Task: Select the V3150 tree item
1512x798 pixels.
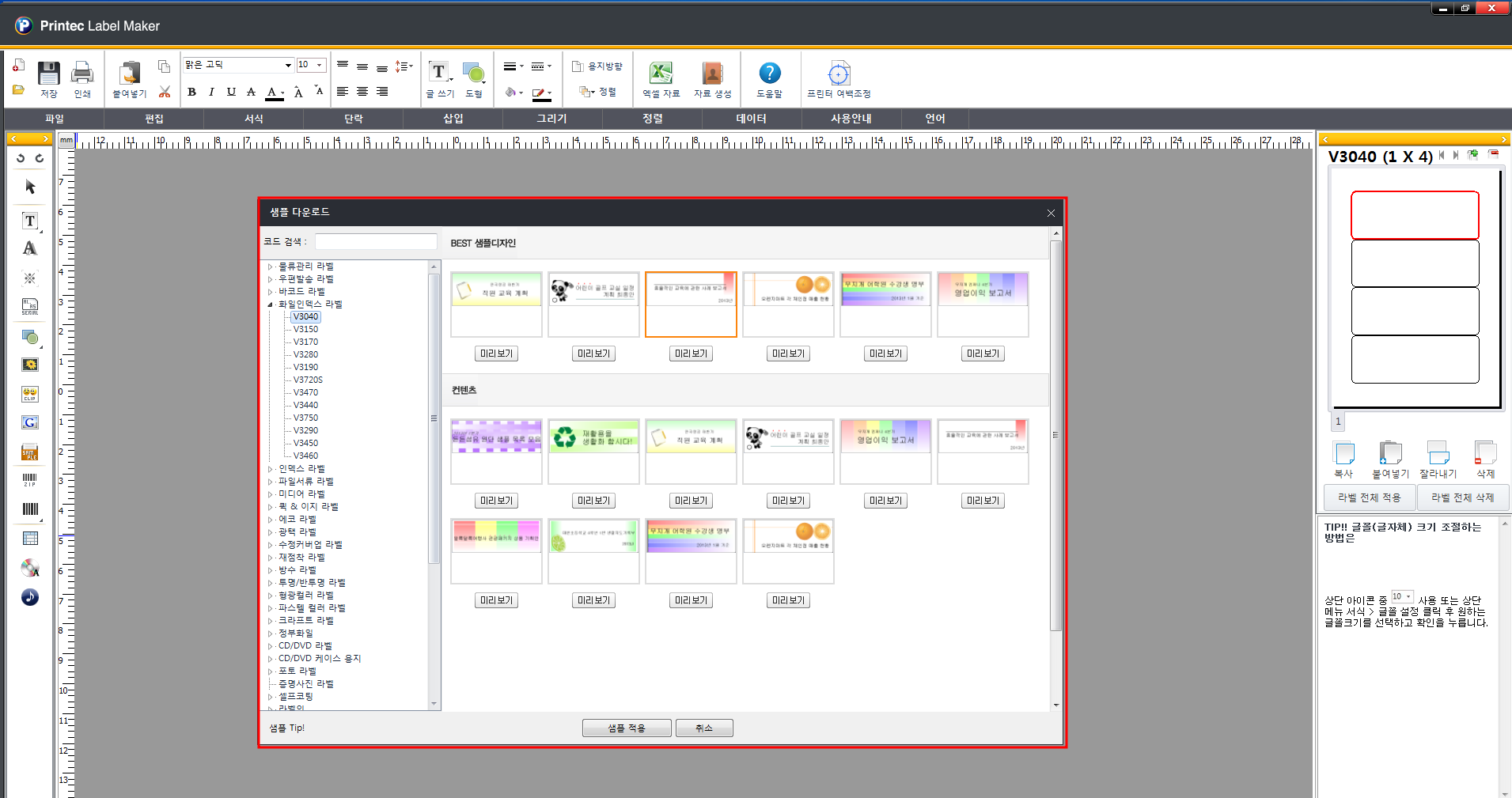Action: point(305,330)
